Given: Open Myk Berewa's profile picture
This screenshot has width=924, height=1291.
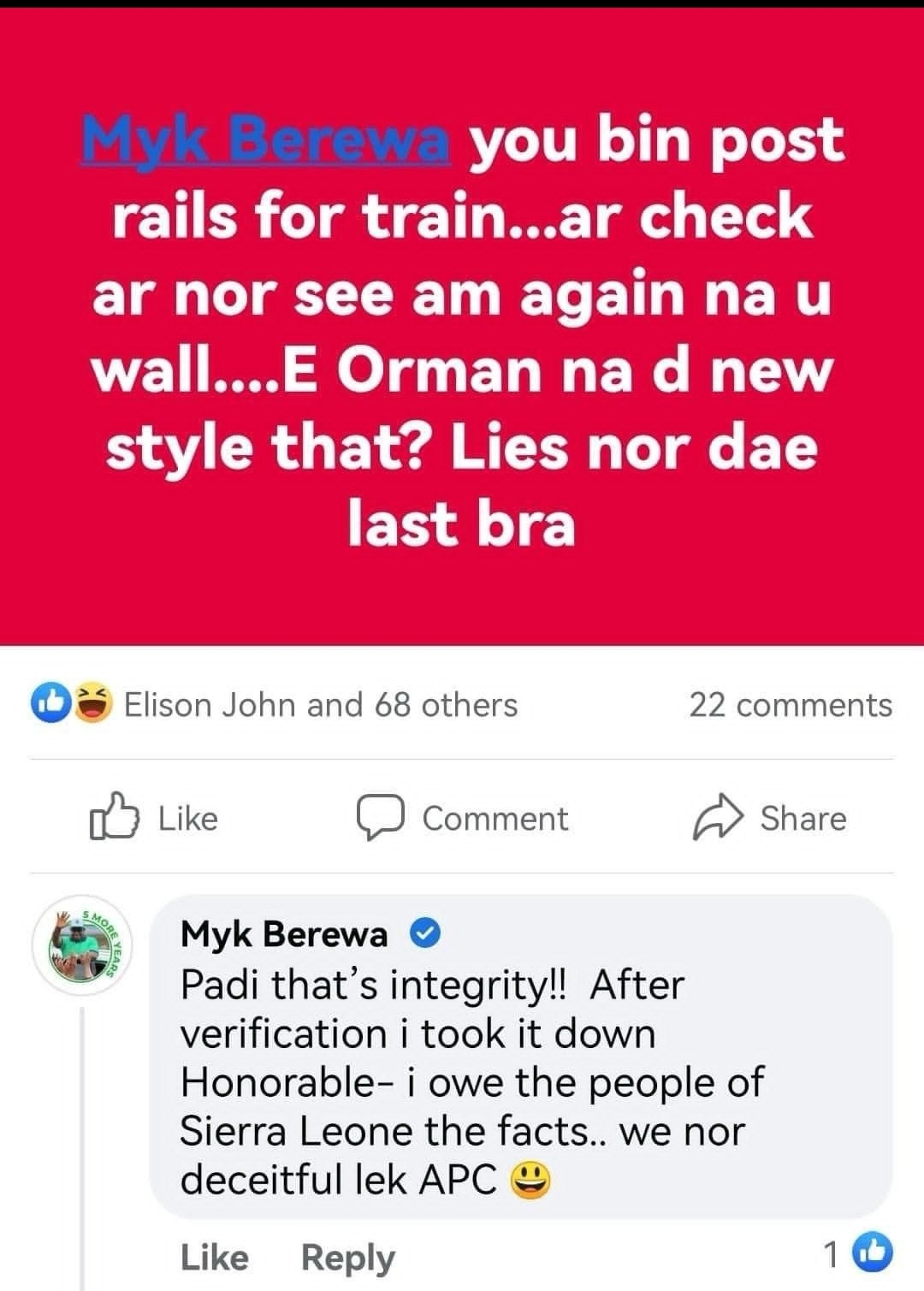Looking at the screenshot, I should 81,946.
